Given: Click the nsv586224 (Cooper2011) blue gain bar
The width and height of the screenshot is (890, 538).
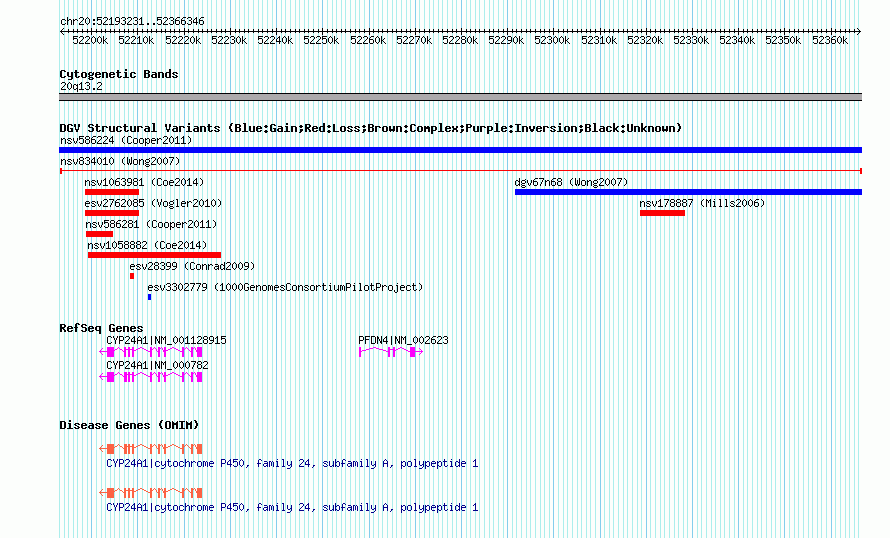Looking at the screenshot, I should [460, 150].
